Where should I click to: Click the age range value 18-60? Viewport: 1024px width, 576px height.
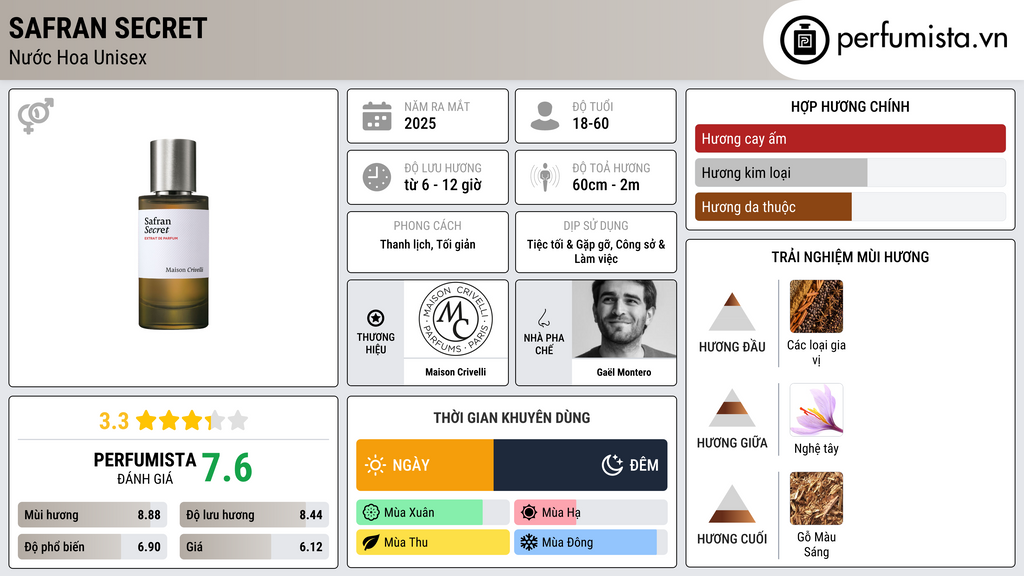[590, 123]
